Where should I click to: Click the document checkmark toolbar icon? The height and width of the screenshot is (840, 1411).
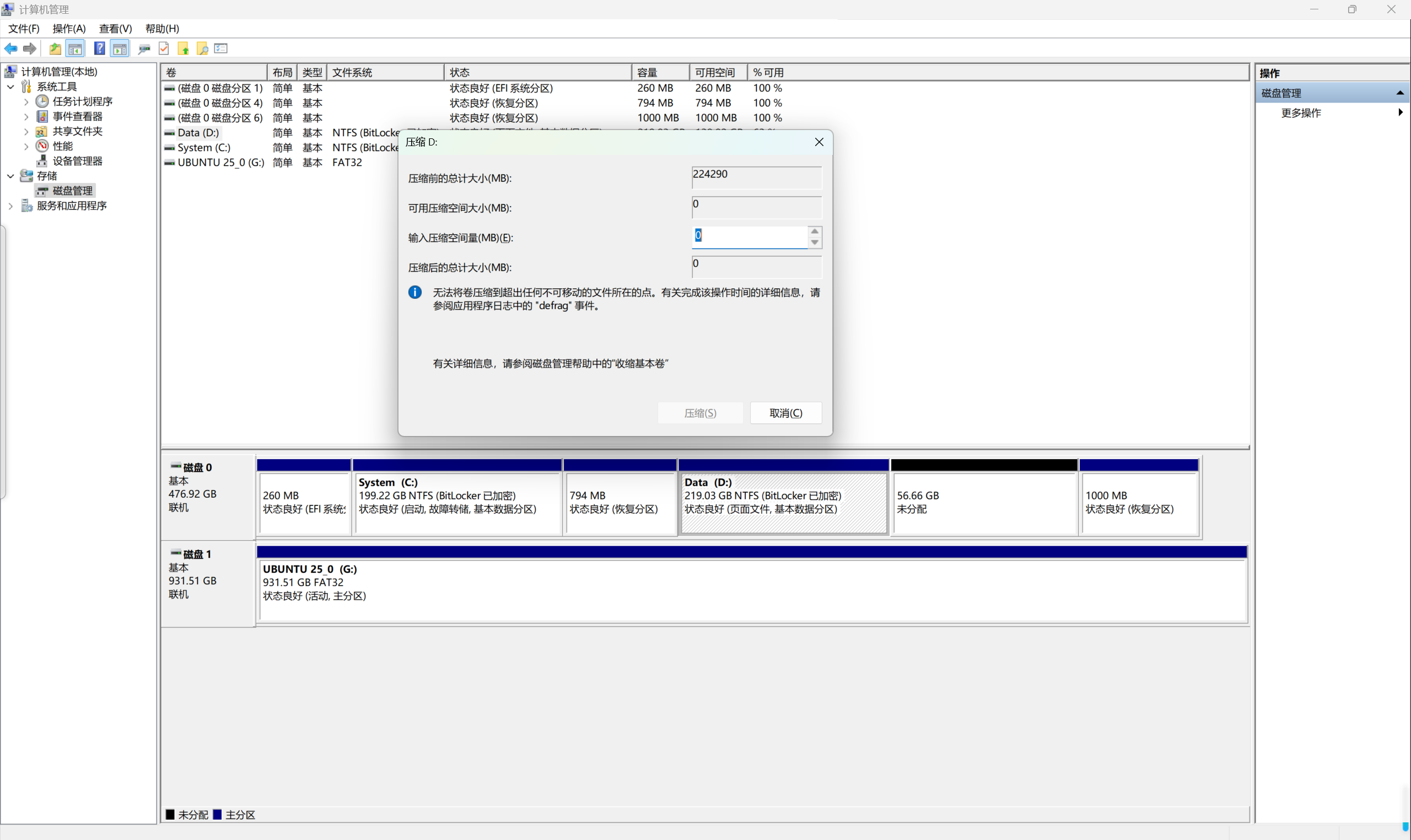tap(164, 49)
